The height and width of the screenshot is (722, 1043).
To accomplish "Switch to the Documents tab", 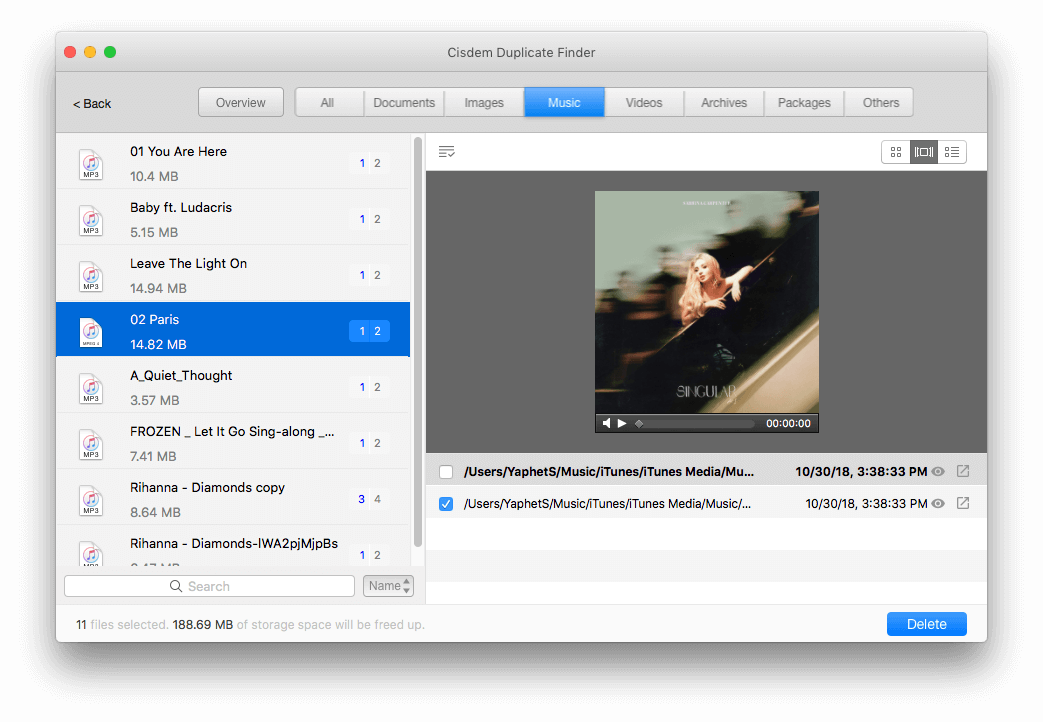I will coord(404,102).
